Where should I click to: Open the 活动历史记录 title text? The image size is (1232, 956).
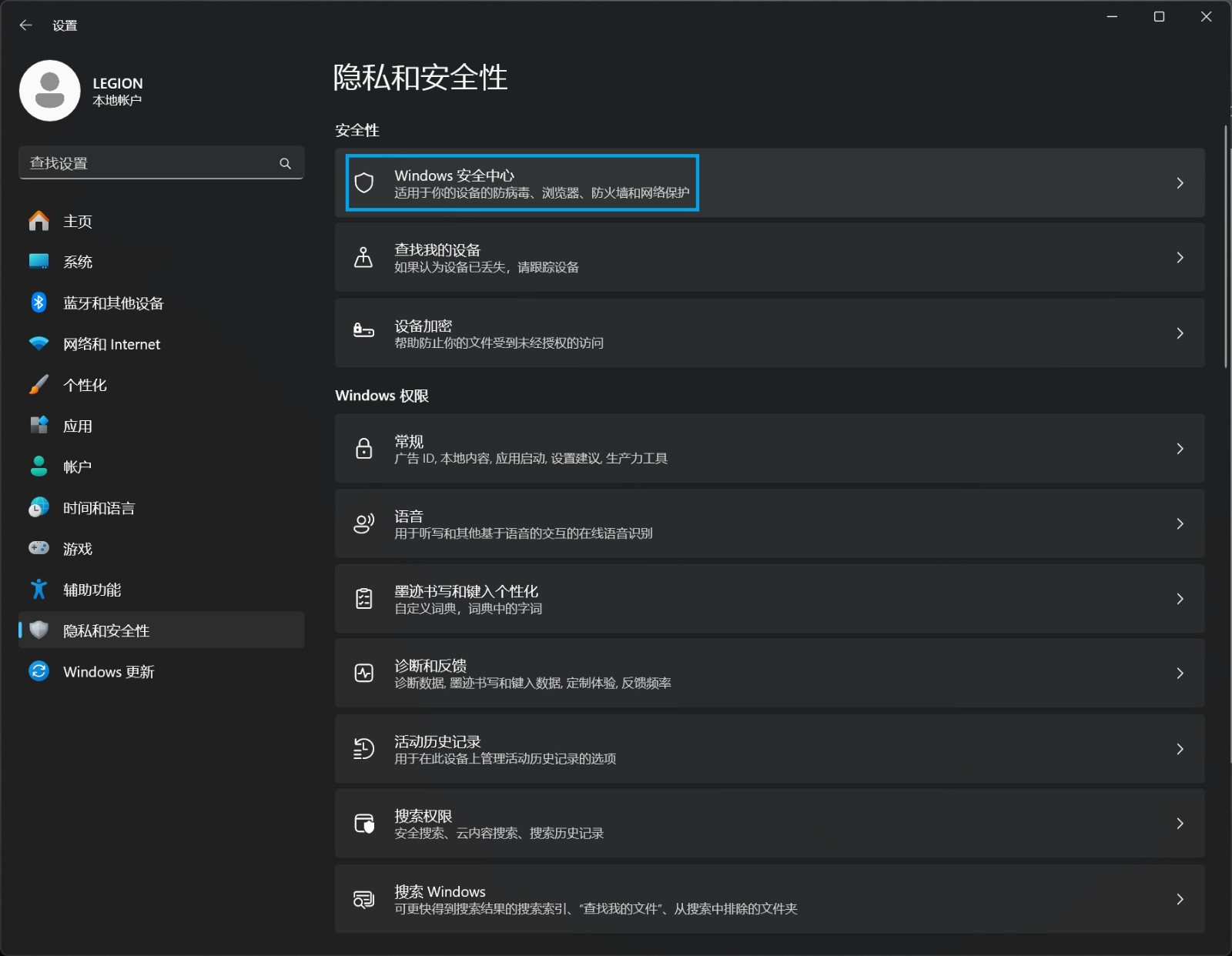pos(437,740)
